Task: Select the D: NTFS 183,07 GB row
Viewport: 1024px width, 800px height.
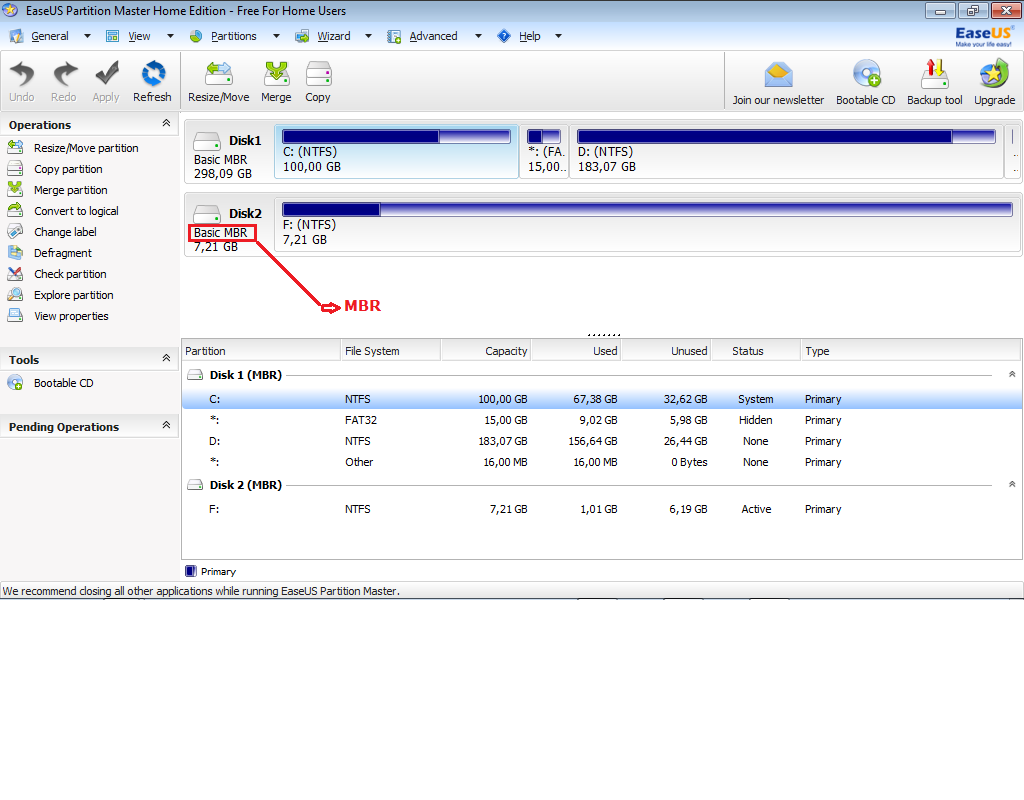Action: coord(601,441)
